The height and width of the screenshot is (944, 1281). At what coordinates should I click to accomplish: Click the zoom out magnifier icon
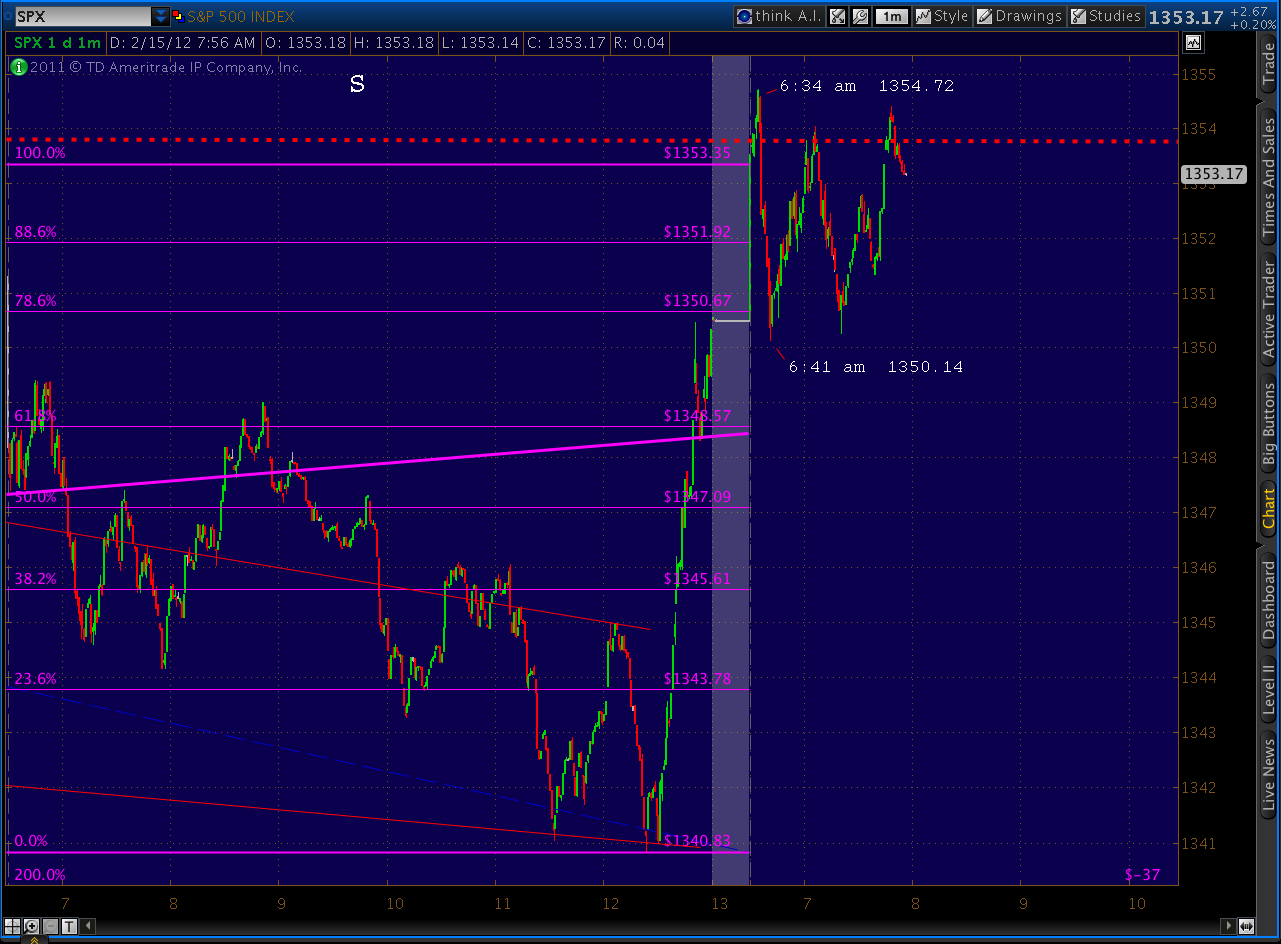tap(50, 926)
